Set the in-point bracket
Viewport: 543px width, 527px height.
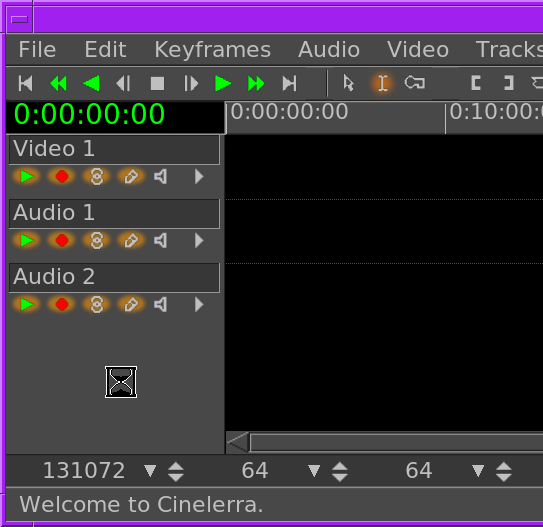point(476,83)
